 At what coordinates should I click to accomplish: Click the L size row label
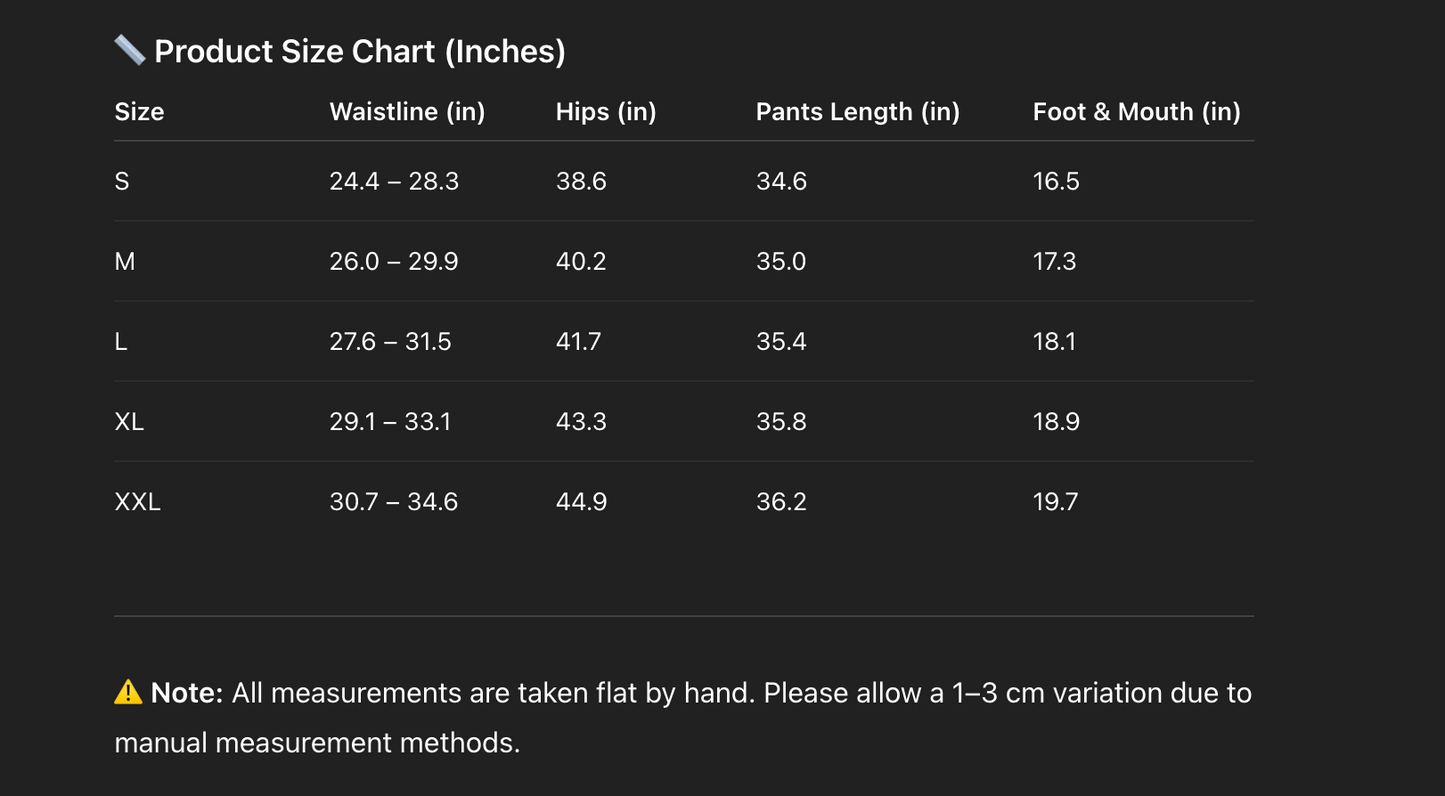tap(121, 342)
